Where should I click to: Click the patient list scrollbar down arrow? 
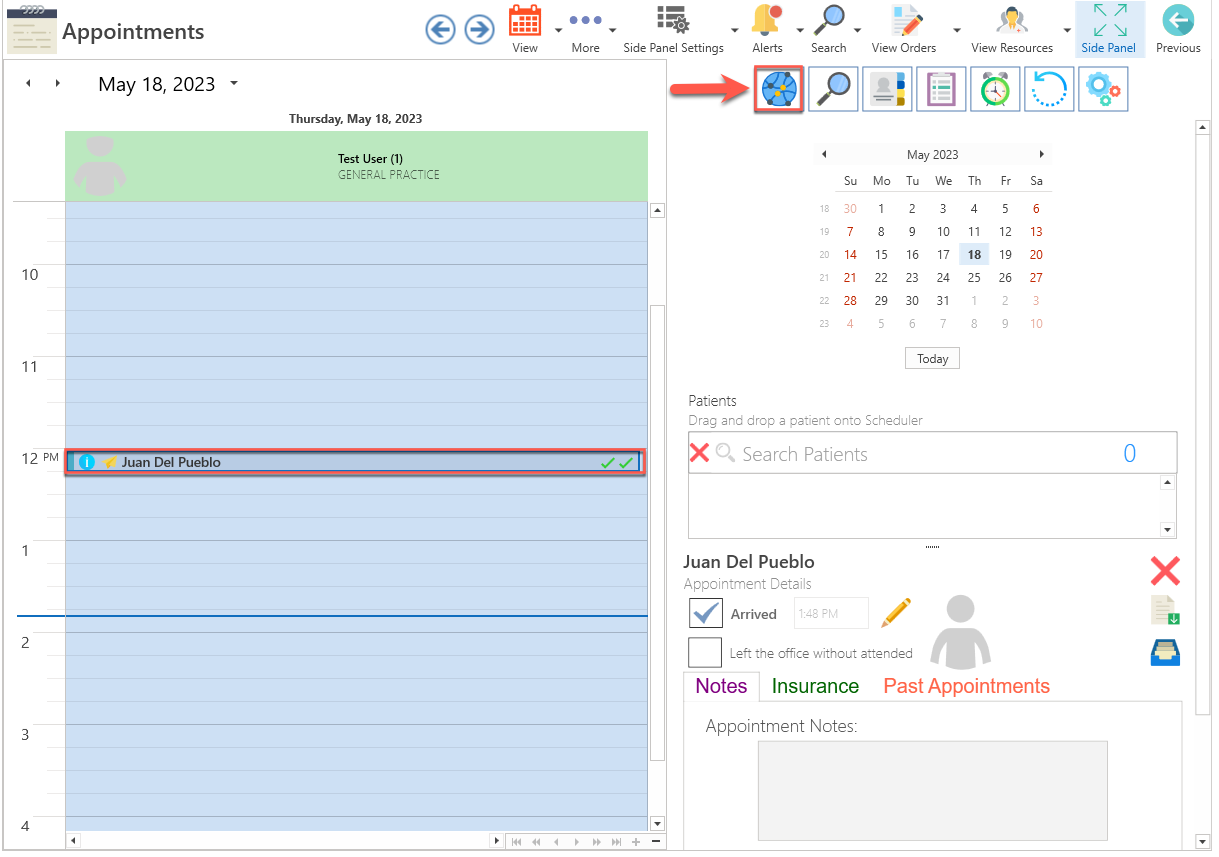pos(1167,529)
